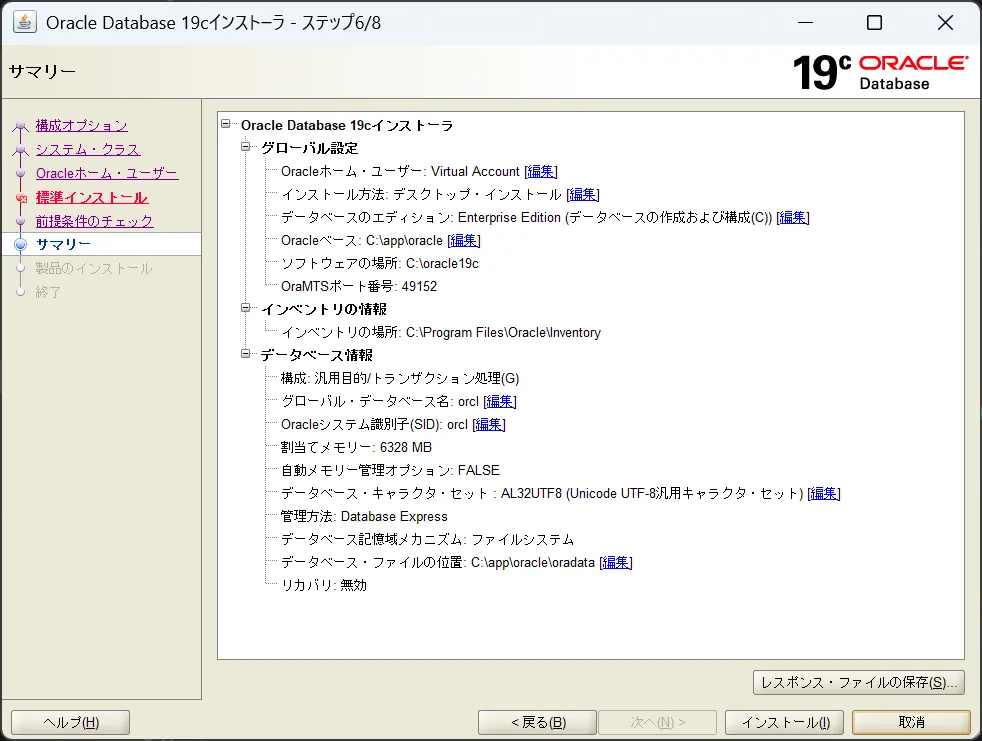Select OraMTSポート番号: 49152 row

point(359,287)
